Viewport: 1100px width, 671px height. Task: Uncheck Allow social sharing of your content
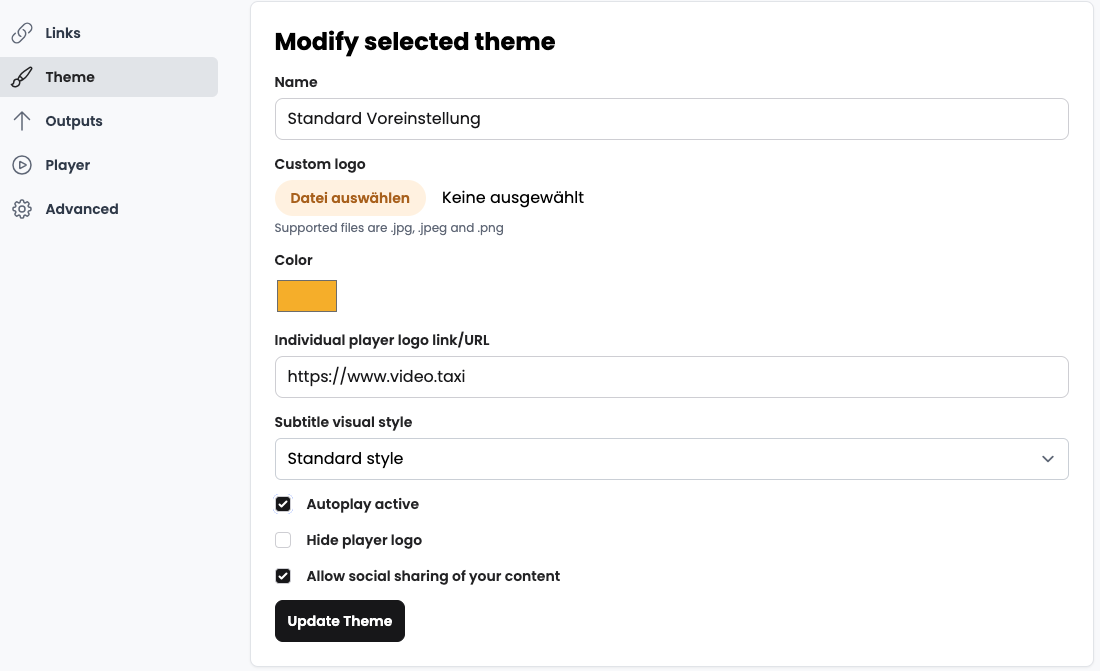(x=283, y=576)
